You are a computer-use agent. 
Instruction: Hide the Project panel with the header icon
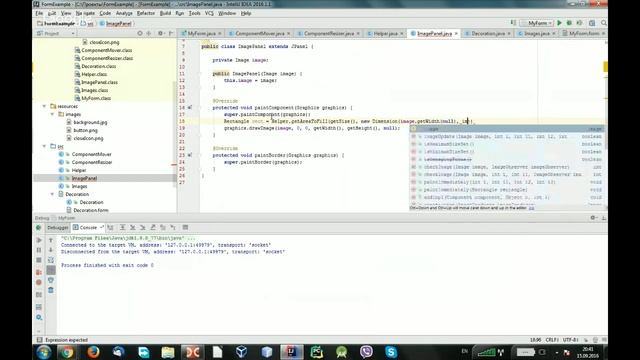[171, 33]
